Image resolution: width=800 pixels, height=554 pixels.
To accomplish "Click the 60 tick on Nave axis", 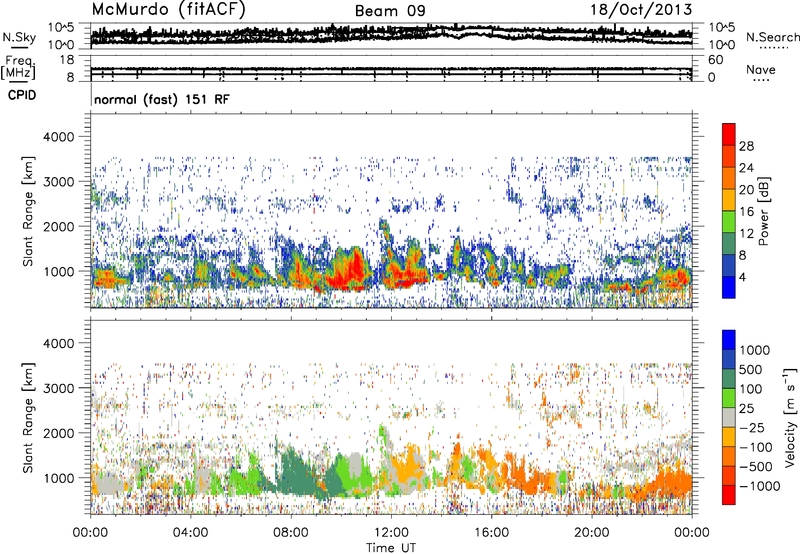I will coord(716,60).
